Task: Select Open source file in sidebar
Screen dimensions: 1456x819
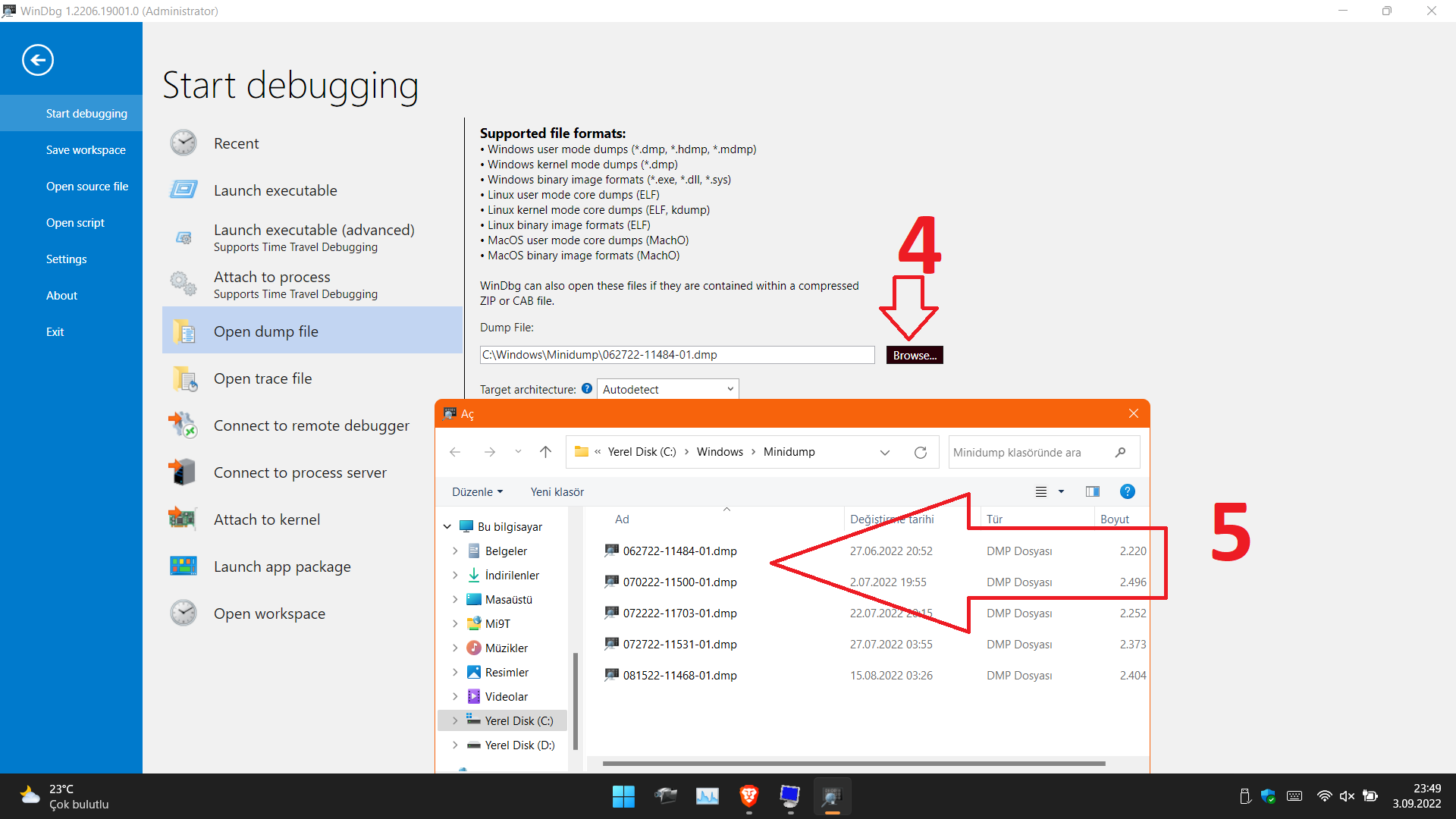Action: coord(71,186)
